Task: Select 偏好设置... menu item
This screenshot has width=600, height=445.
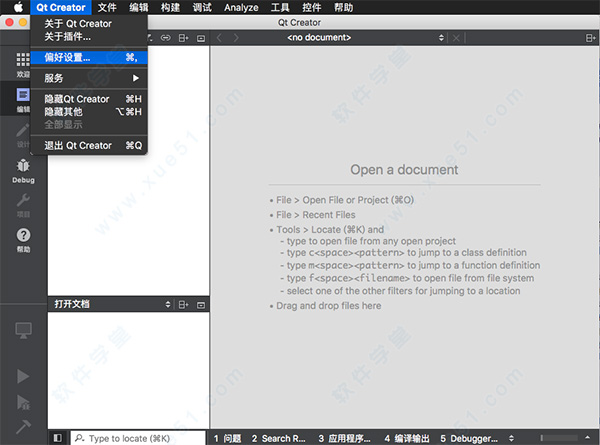Action: [x=89, y=57]
